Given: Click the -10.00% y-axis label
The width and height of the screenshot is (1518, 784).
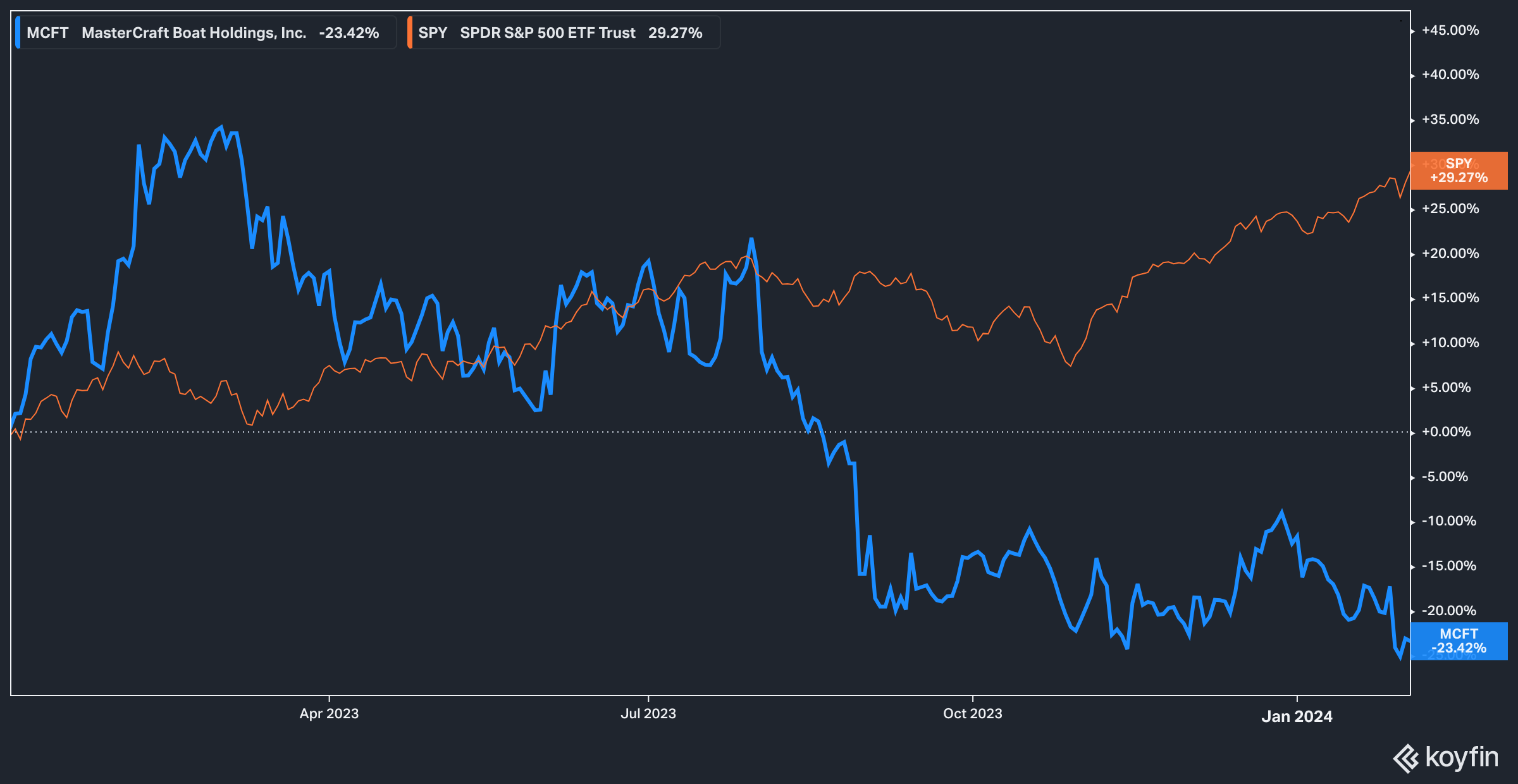Looking at the screenshot, I should [1448, 521].
